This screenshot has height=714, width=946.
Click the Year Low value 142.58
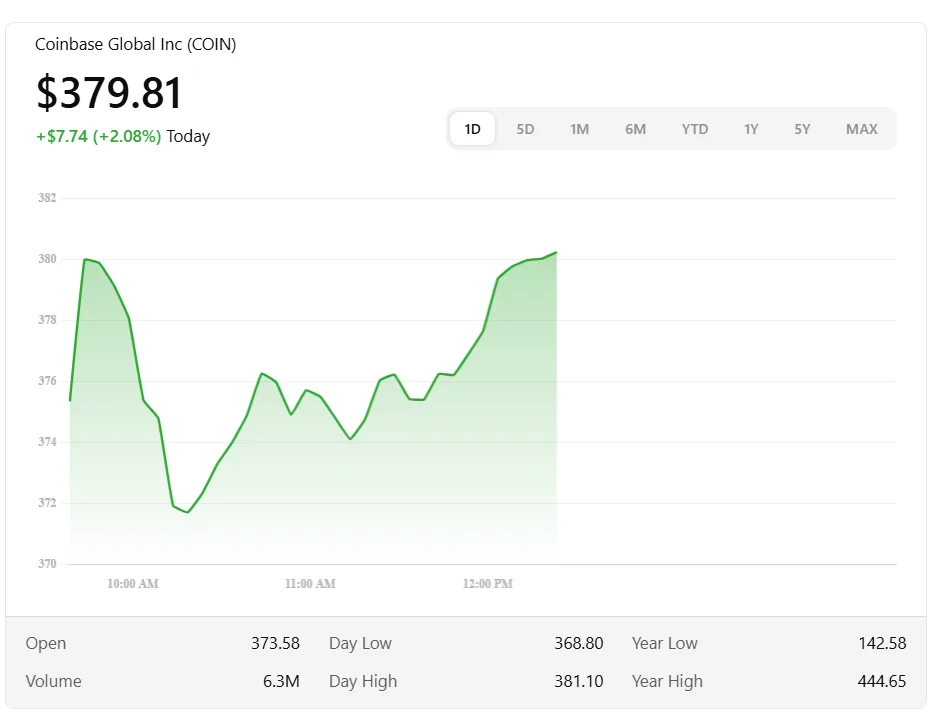click(882, 643)
